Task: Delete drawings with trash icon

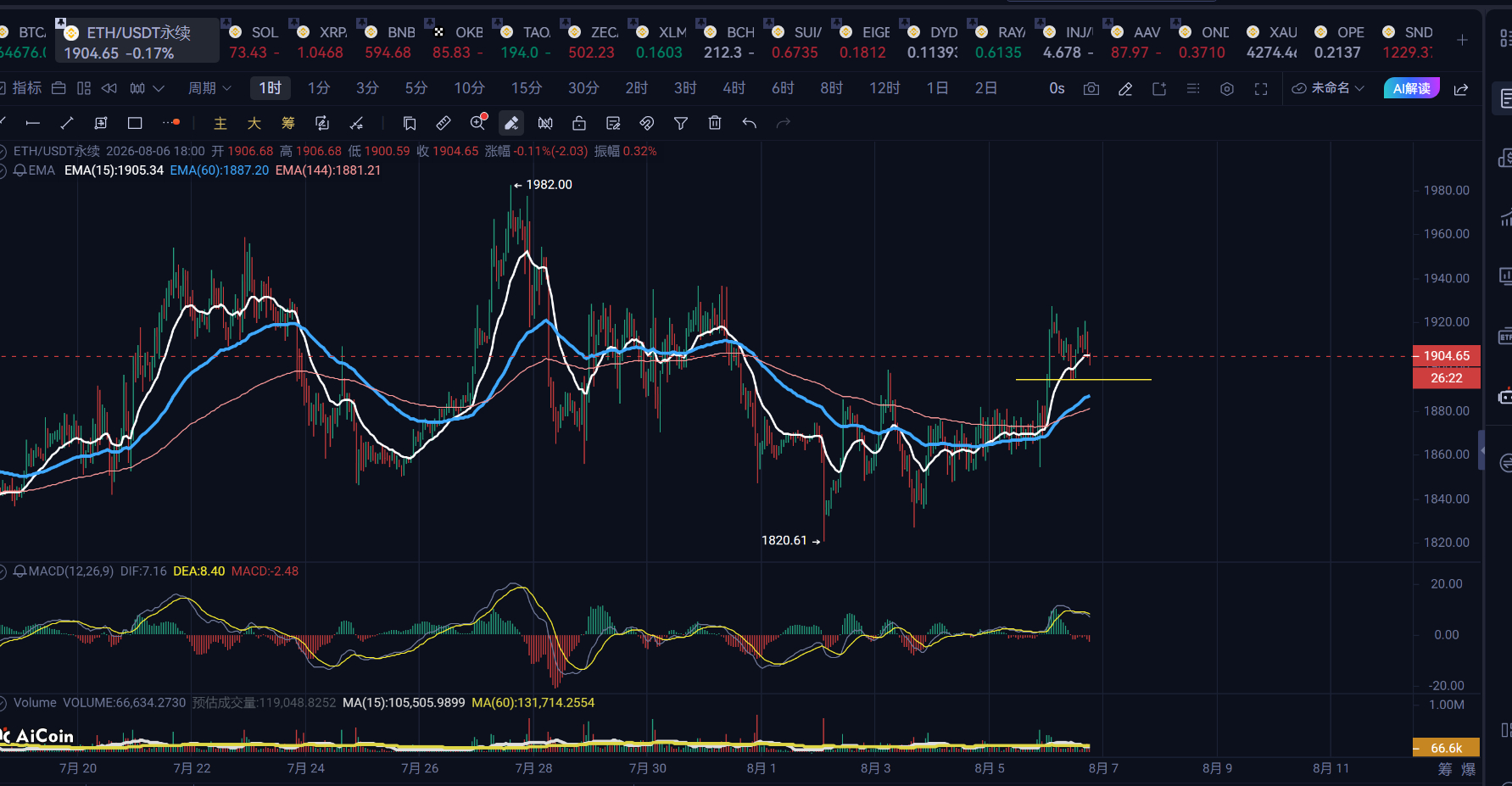Action: tap(715, 124)
